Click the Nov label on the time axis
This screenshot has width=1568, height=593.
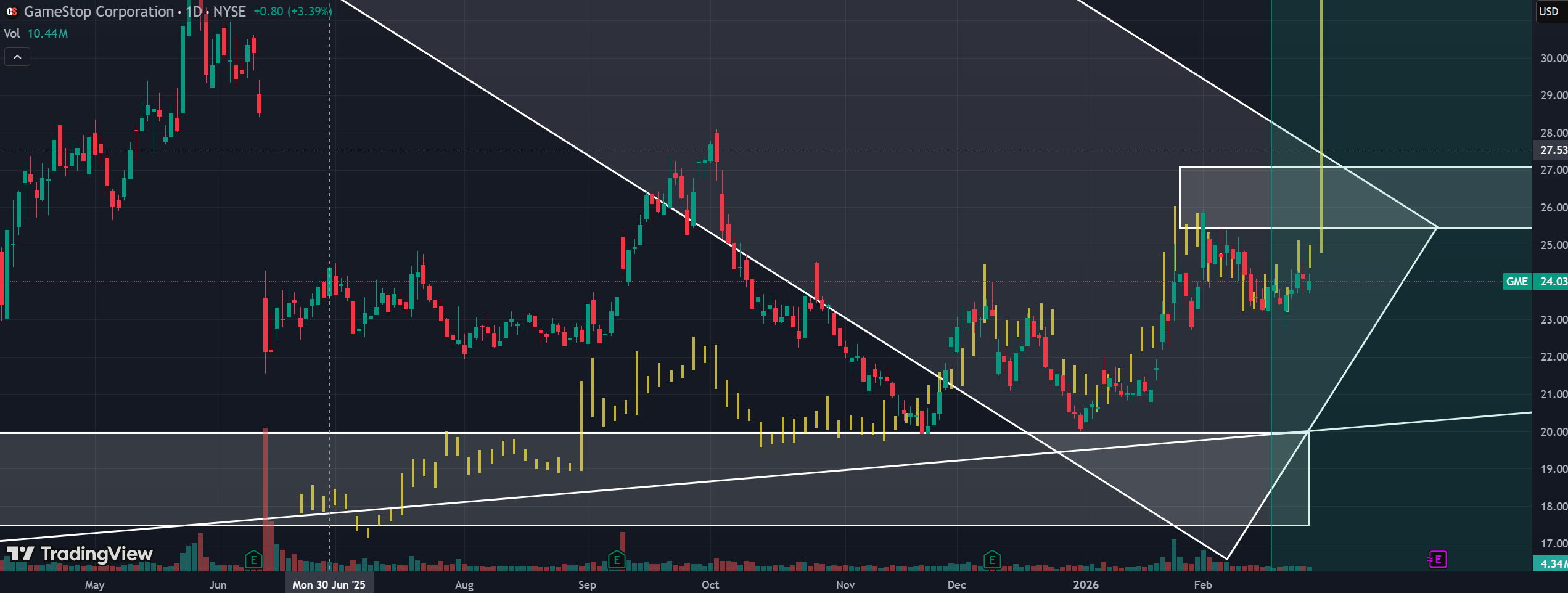click(x=845, y=585)
